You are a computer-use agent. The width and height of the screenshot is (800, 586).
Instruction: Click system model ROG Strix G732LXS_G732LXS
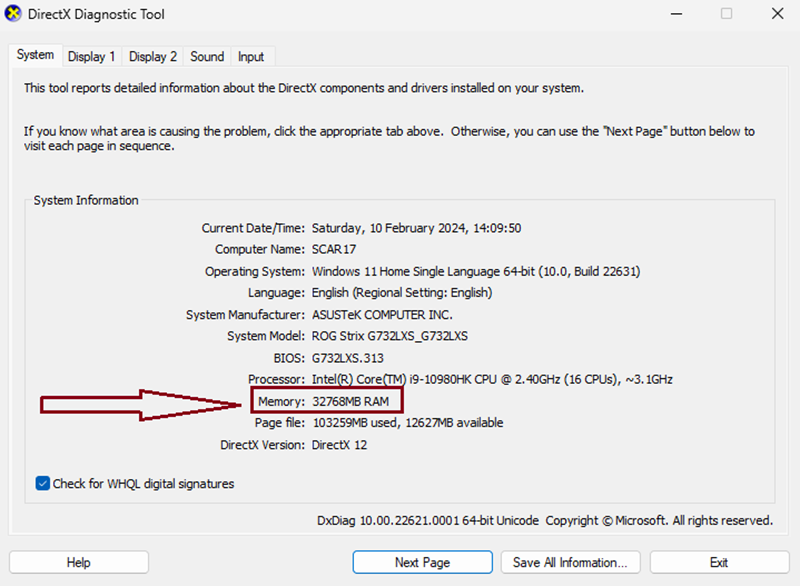390,336
